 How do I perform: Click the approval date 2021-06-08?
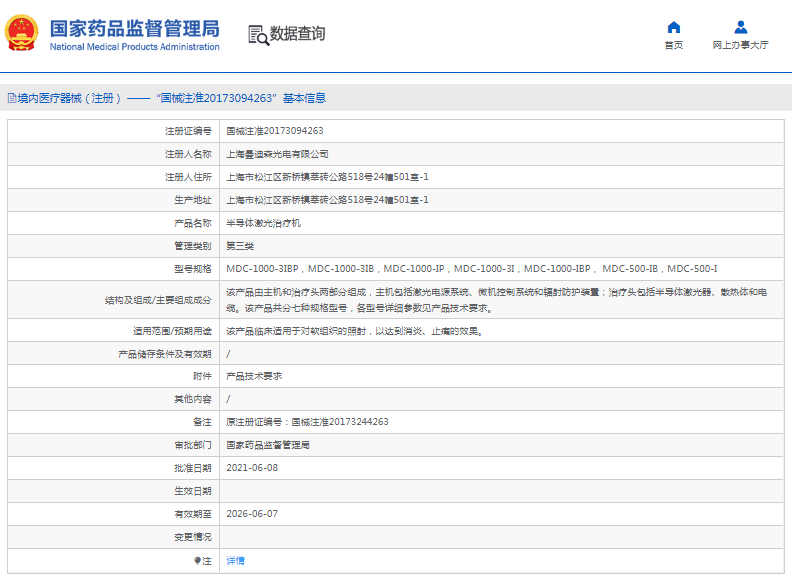(x=251, y=468)
